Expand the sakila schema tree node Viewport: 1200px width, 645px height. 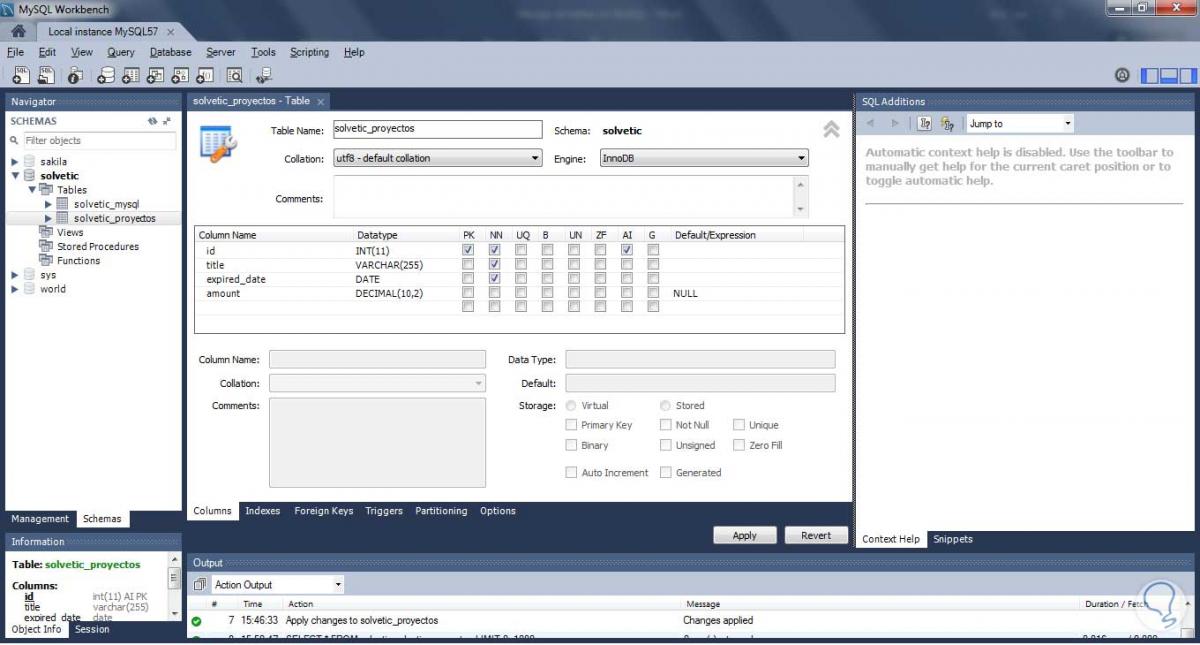pyautogui.click(x=15, y=162)
